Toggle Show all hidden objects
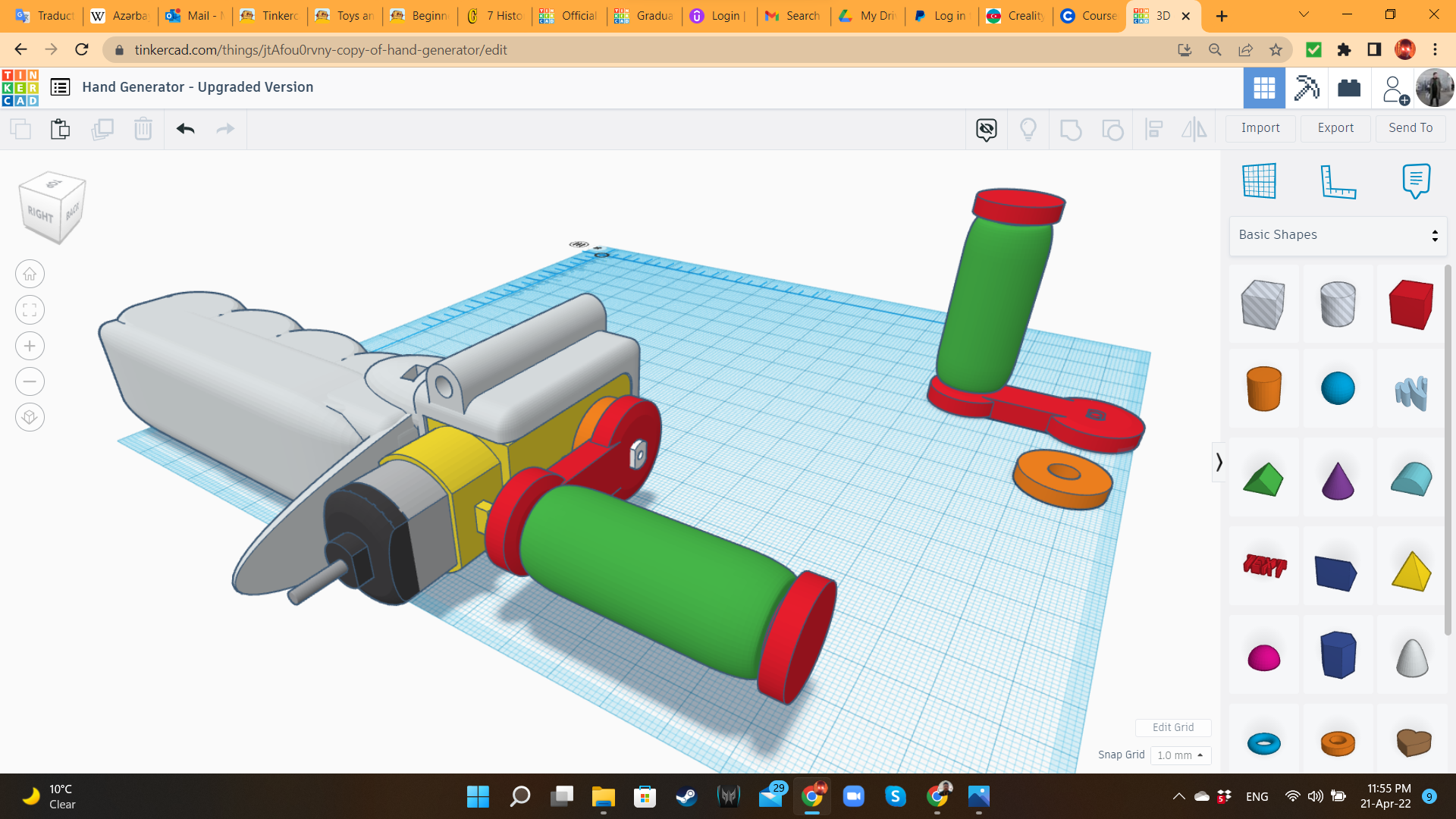The height and width of the screenshot is (819, 1456). pos(1028,129)
